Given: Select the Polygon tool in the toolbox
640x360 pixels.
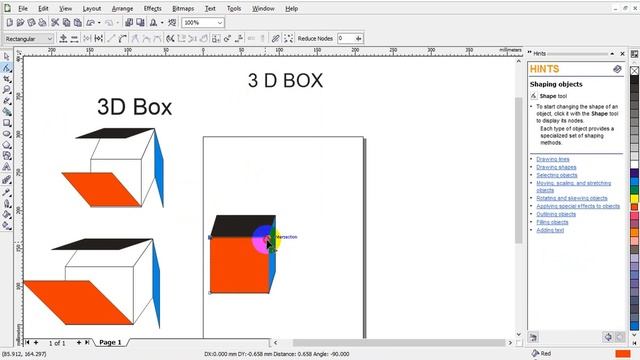Looking at the screenshot, I should click(x=7, y=144).
